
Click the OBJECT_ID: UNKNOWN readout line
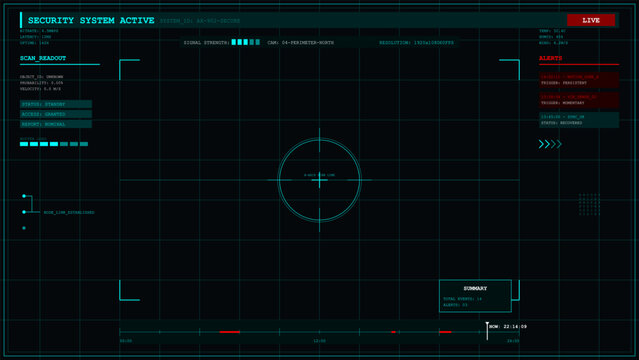[x=42, y=77]
